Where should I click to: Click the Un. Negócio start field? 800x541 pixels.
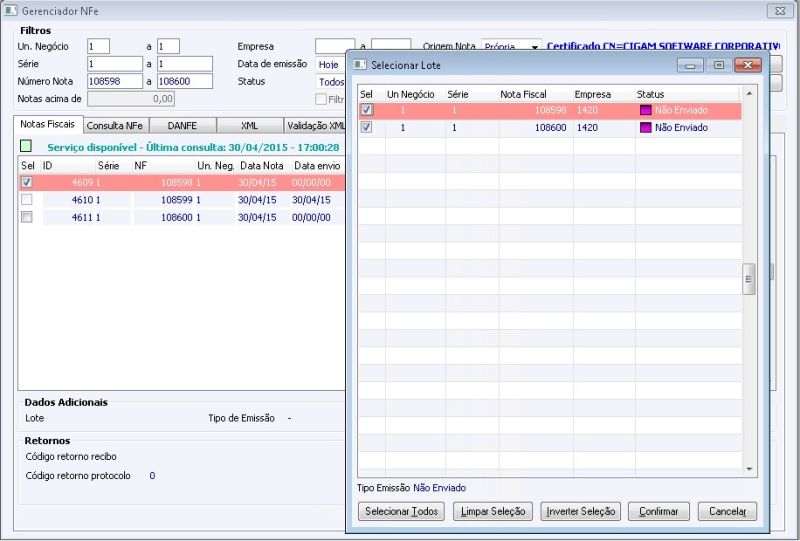pyautogui.click(x=98, y=46)
